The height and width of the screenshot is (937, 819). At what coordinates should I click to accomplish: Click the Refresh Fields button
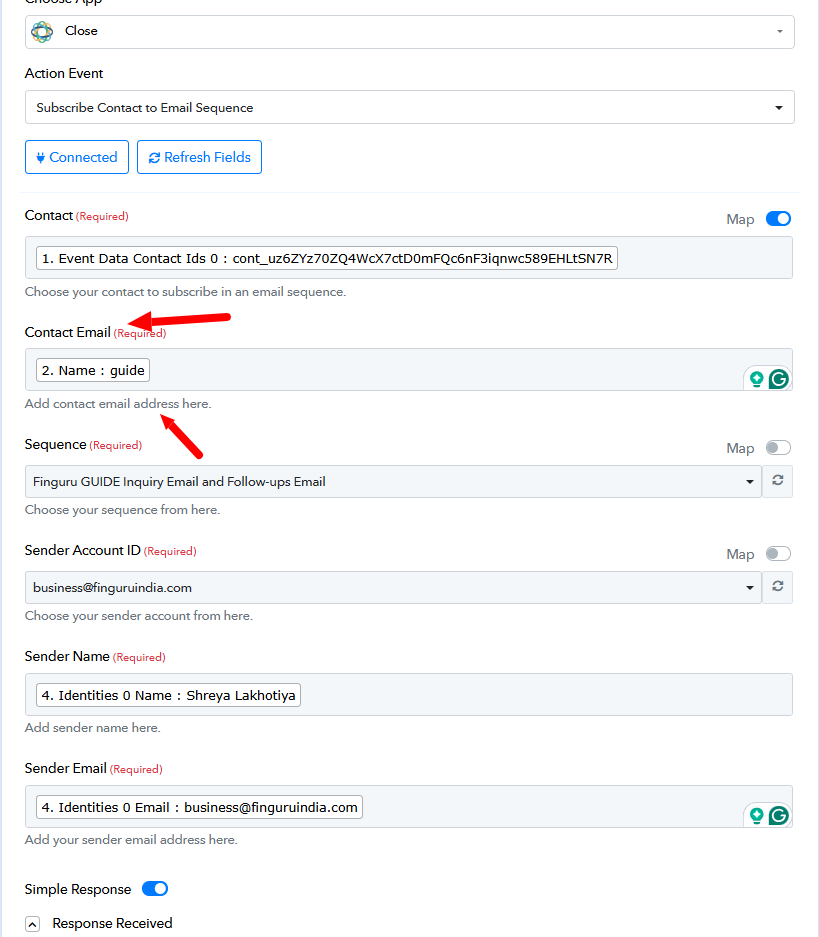199,157
